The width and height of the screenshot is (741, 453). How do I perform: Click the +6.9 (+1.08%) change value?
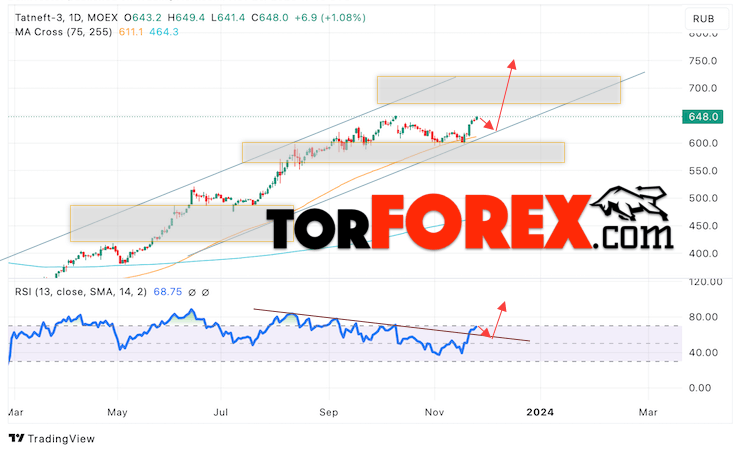point(330,18)
